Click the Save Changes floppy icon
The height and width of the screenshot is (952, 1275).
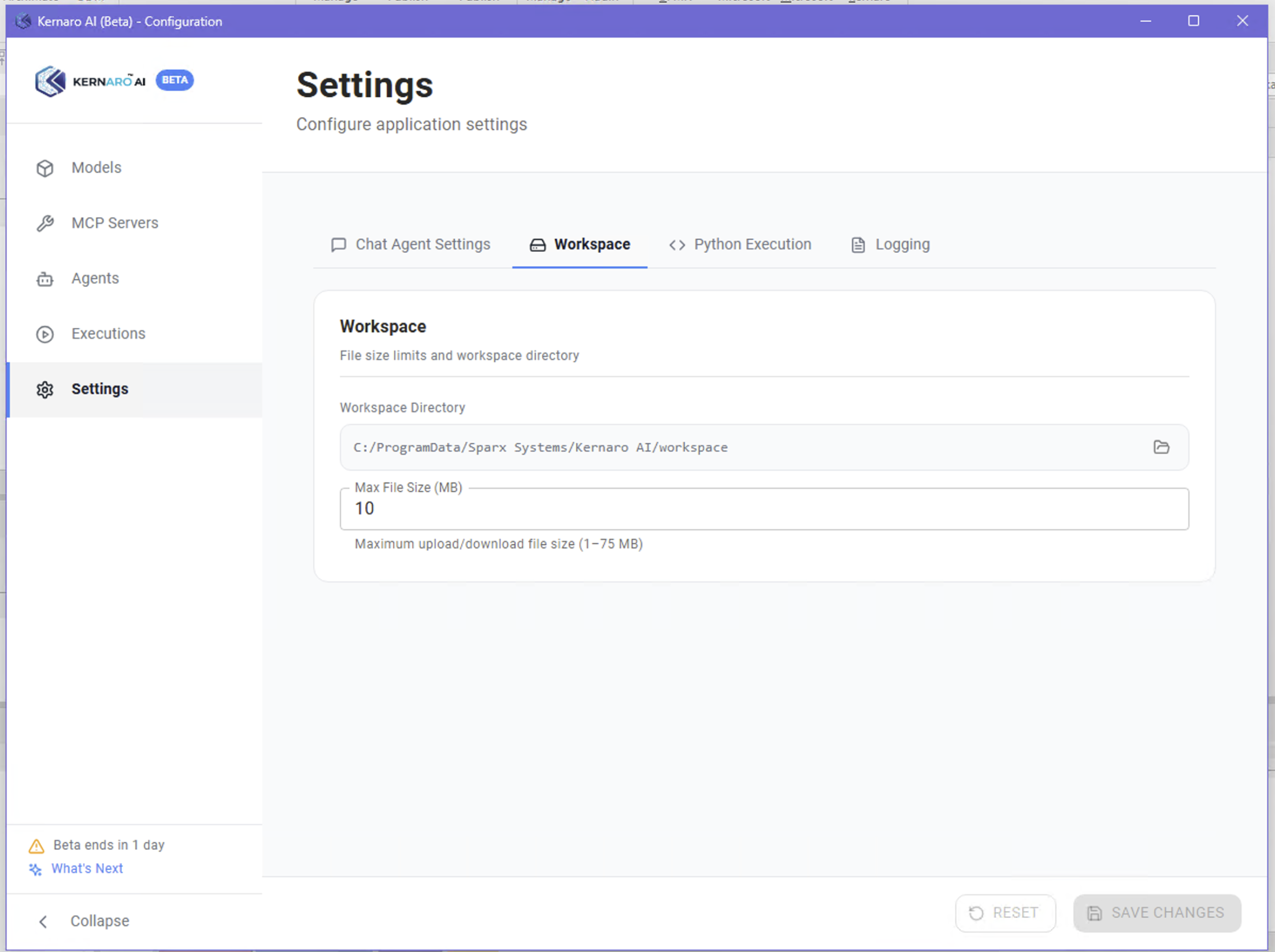click(1094, 913)
